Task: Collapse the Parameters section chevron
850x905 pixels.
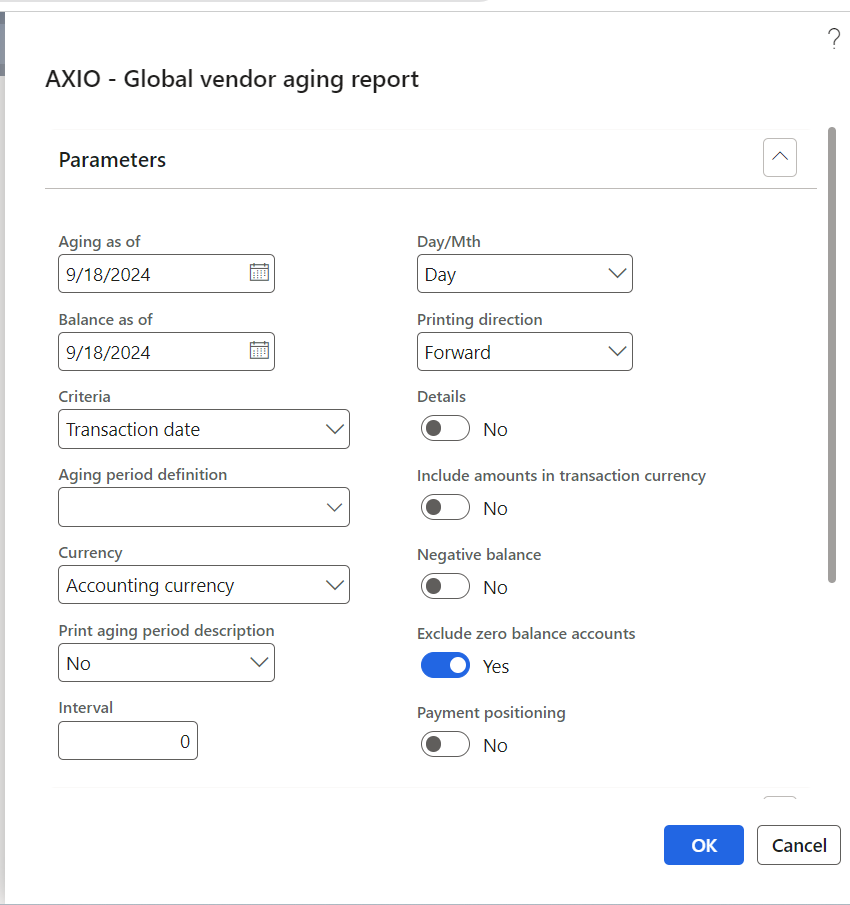Action: [780, 157]
